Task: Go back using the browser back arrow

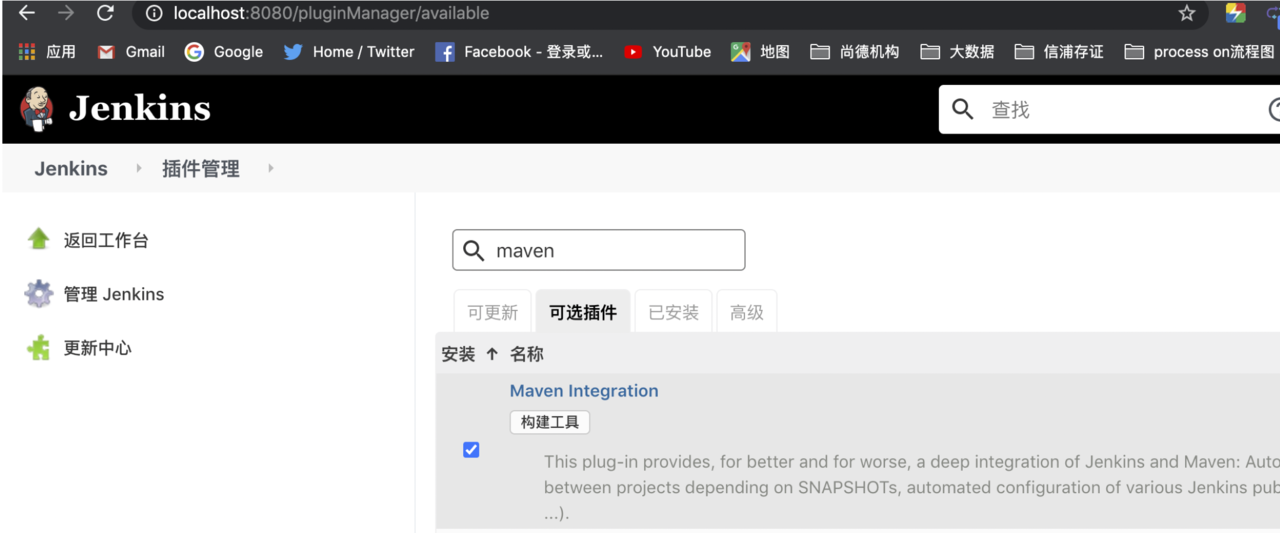Action: (x=27, y=14)
